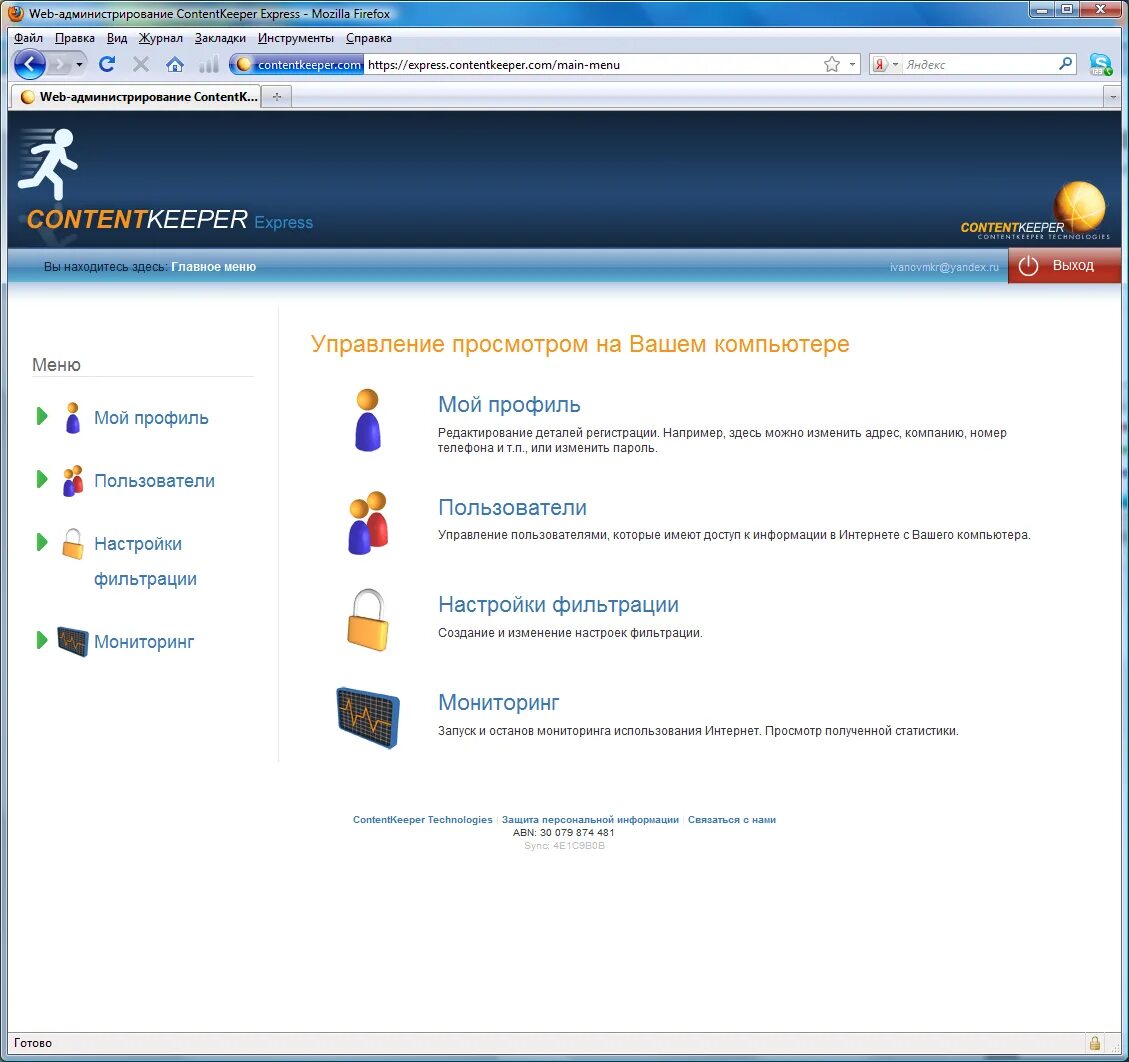Open the search engine selector dropdown arrow
This screenshot has height=1062, width=1129.
coord(895,64)
